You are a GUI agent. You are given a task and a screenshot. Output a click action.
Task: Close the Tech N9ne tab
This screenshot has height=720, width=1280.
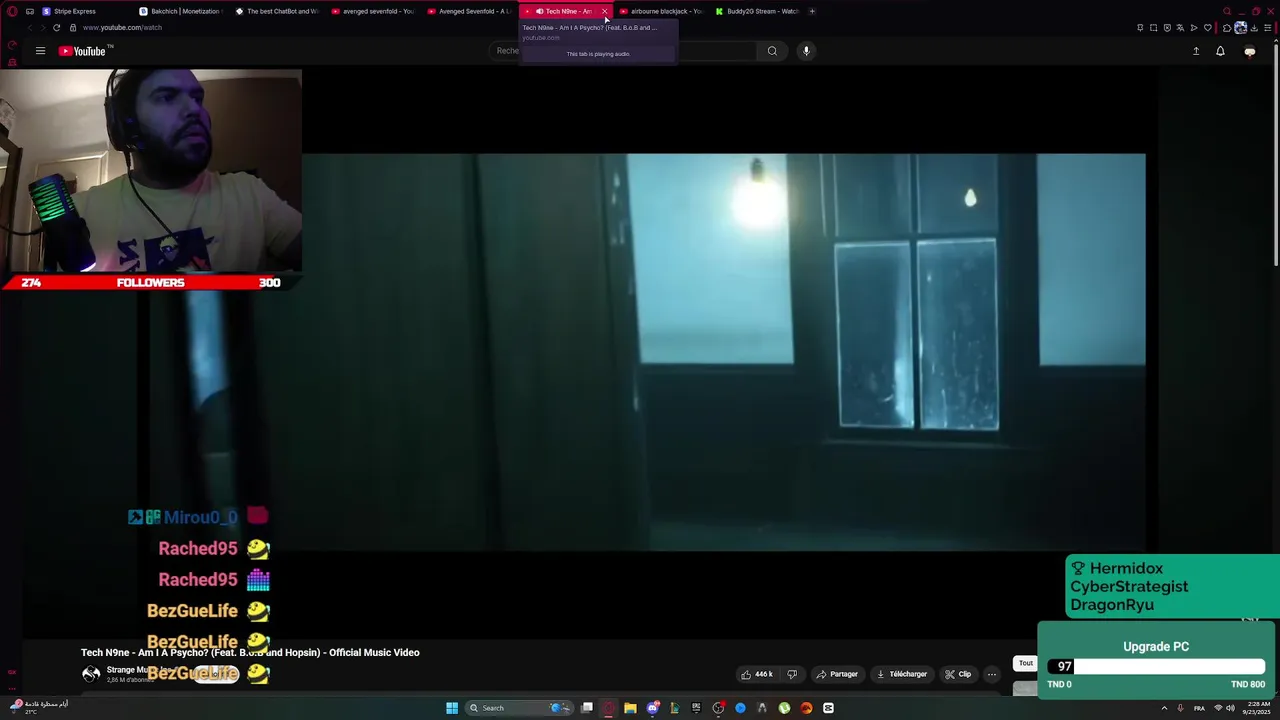coord(604,11)
